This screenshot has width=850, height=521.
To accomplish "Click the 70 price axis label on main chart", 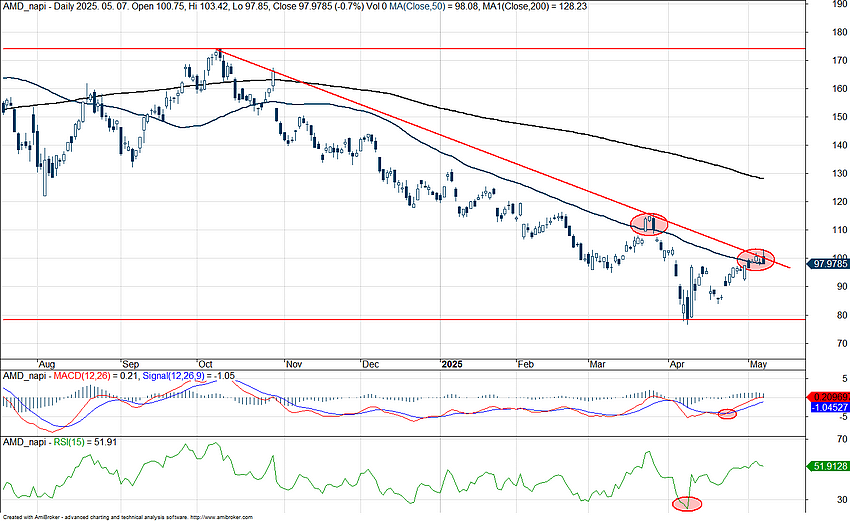I will 842,343.
